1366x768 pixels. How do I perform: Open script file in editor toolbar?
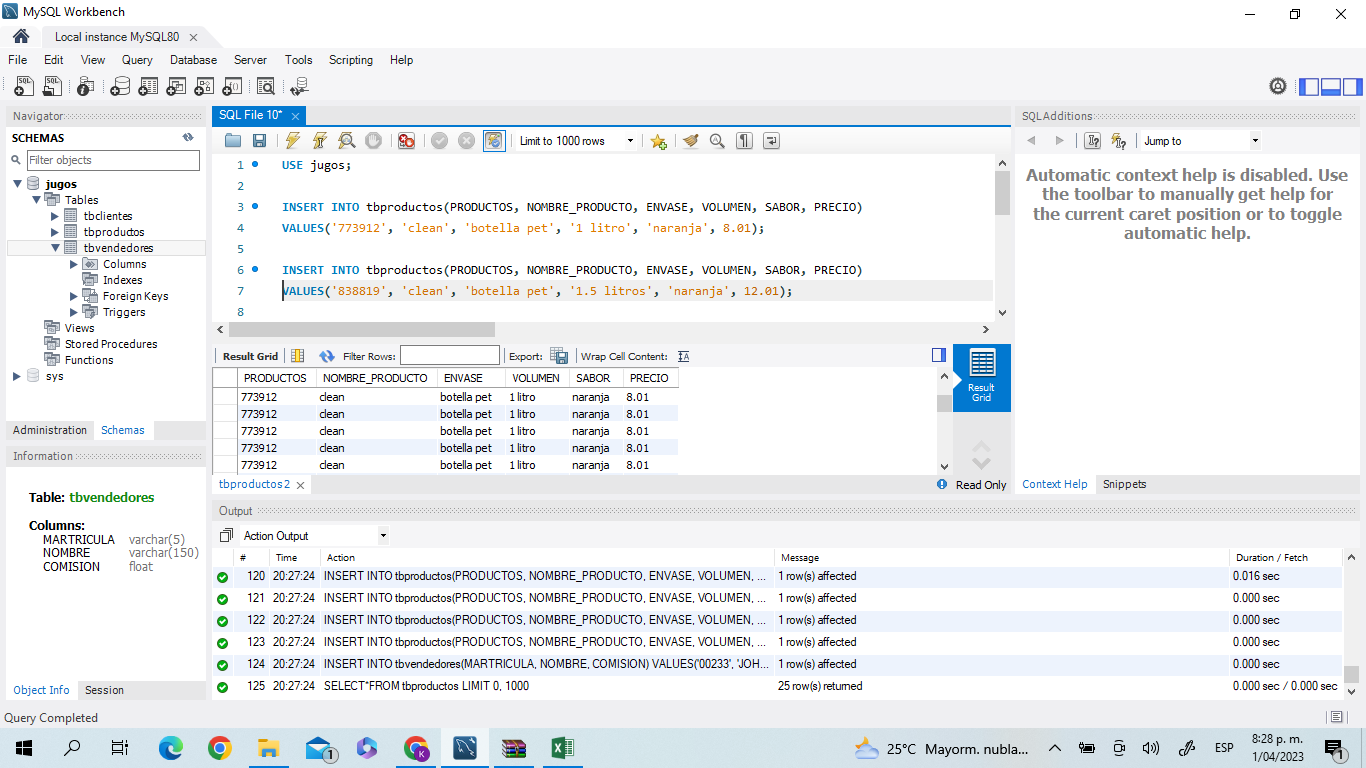(x=233, y=141)
